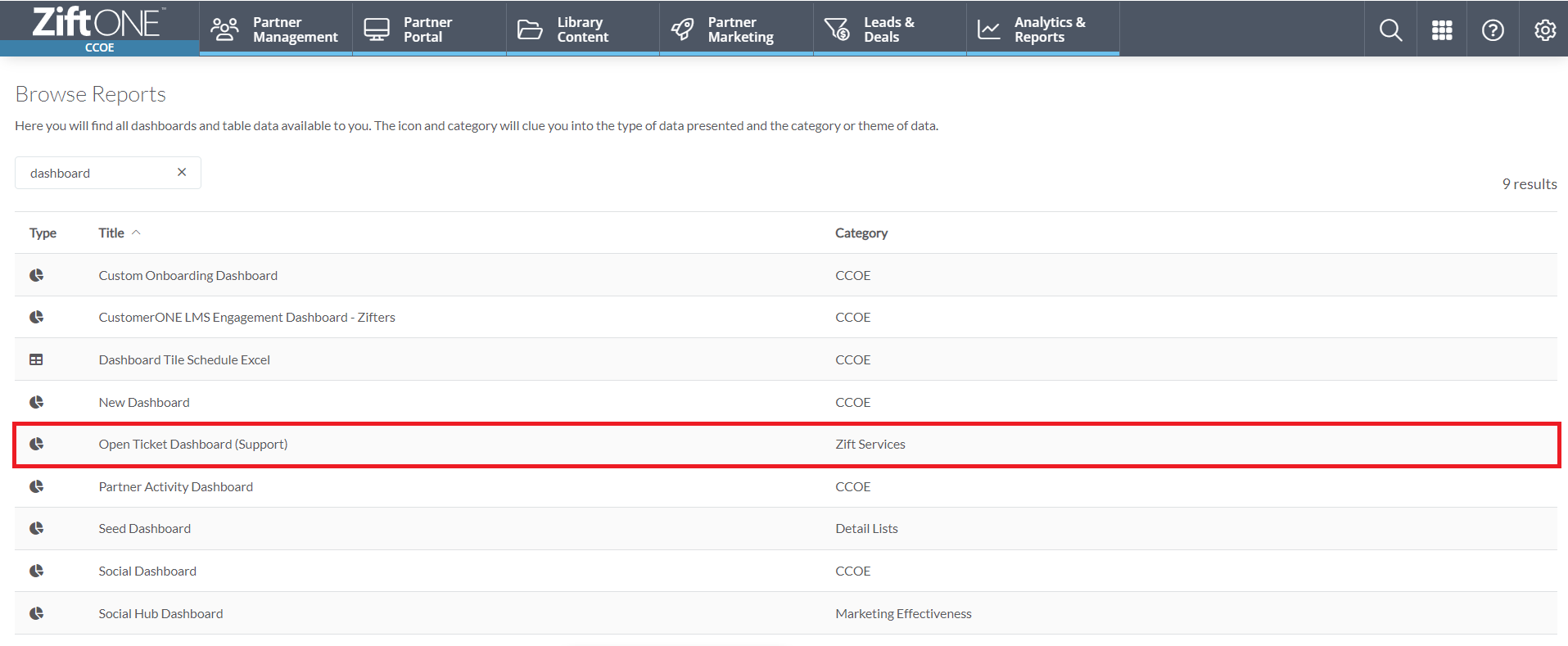Click table icon for Dashboard Tile Schedule Excel
The image size is (1568, 646).
pos(36,359)
